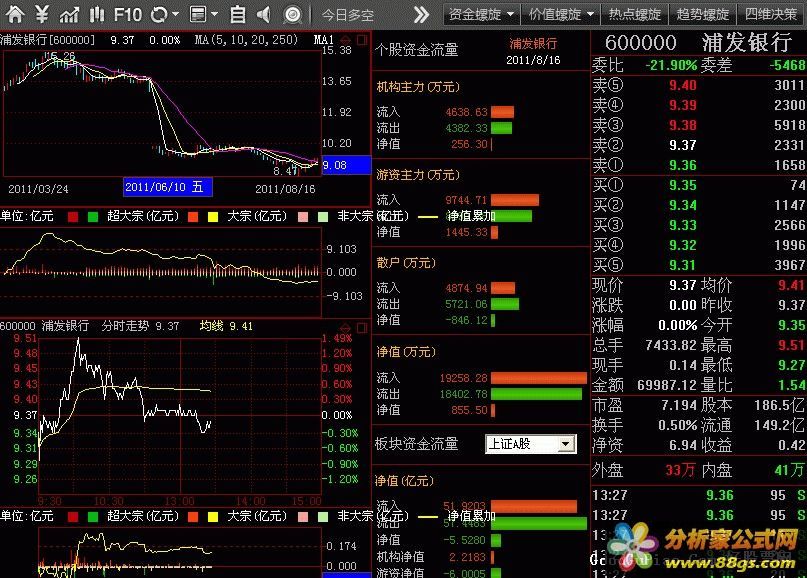Click green 超大宗 legend swatch in upper flow chart
This screenshot has height=578, width=807.
pos(93,217)
